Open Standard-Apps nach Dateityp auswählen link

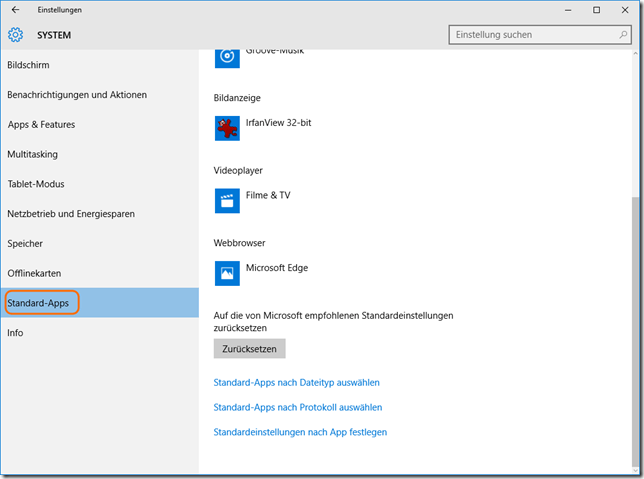[297, 382]
